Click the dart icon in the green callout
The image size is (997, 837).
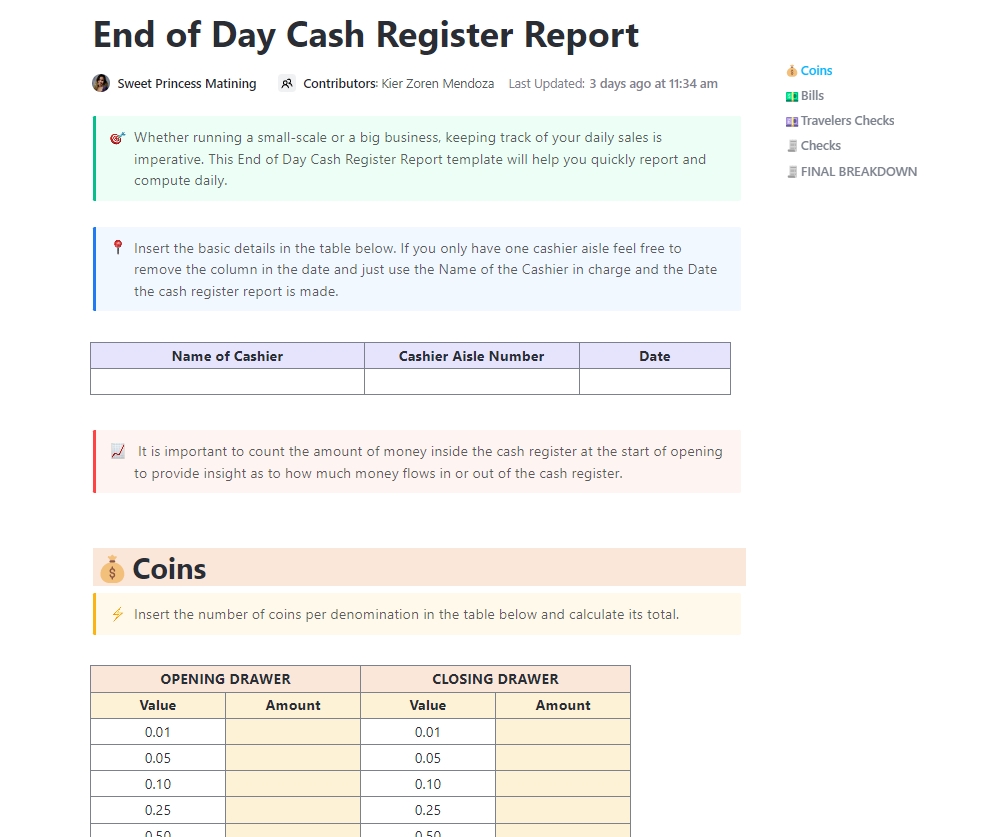pyautogui.click(x=115, y=137)
